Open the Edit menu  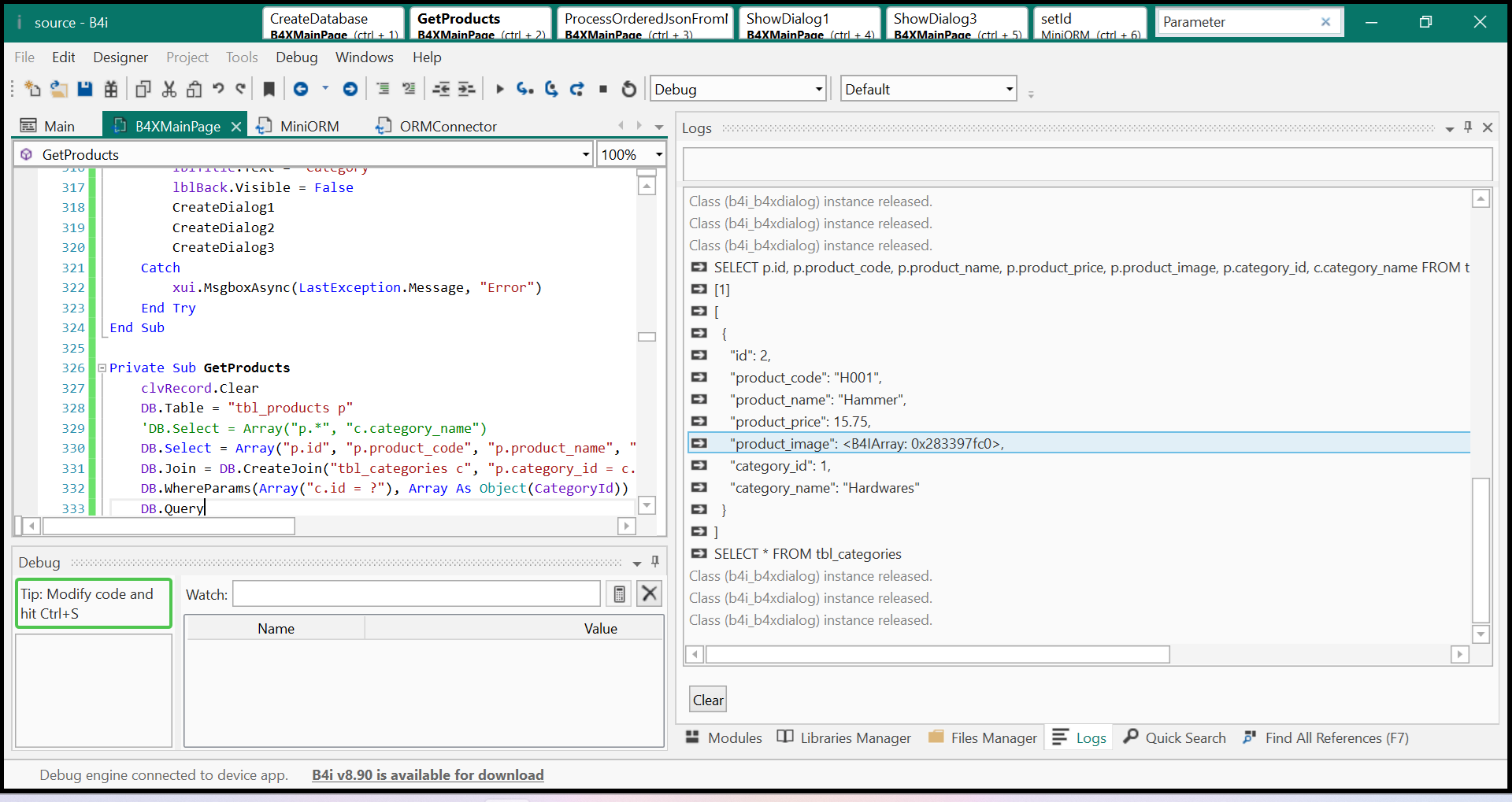64,57
